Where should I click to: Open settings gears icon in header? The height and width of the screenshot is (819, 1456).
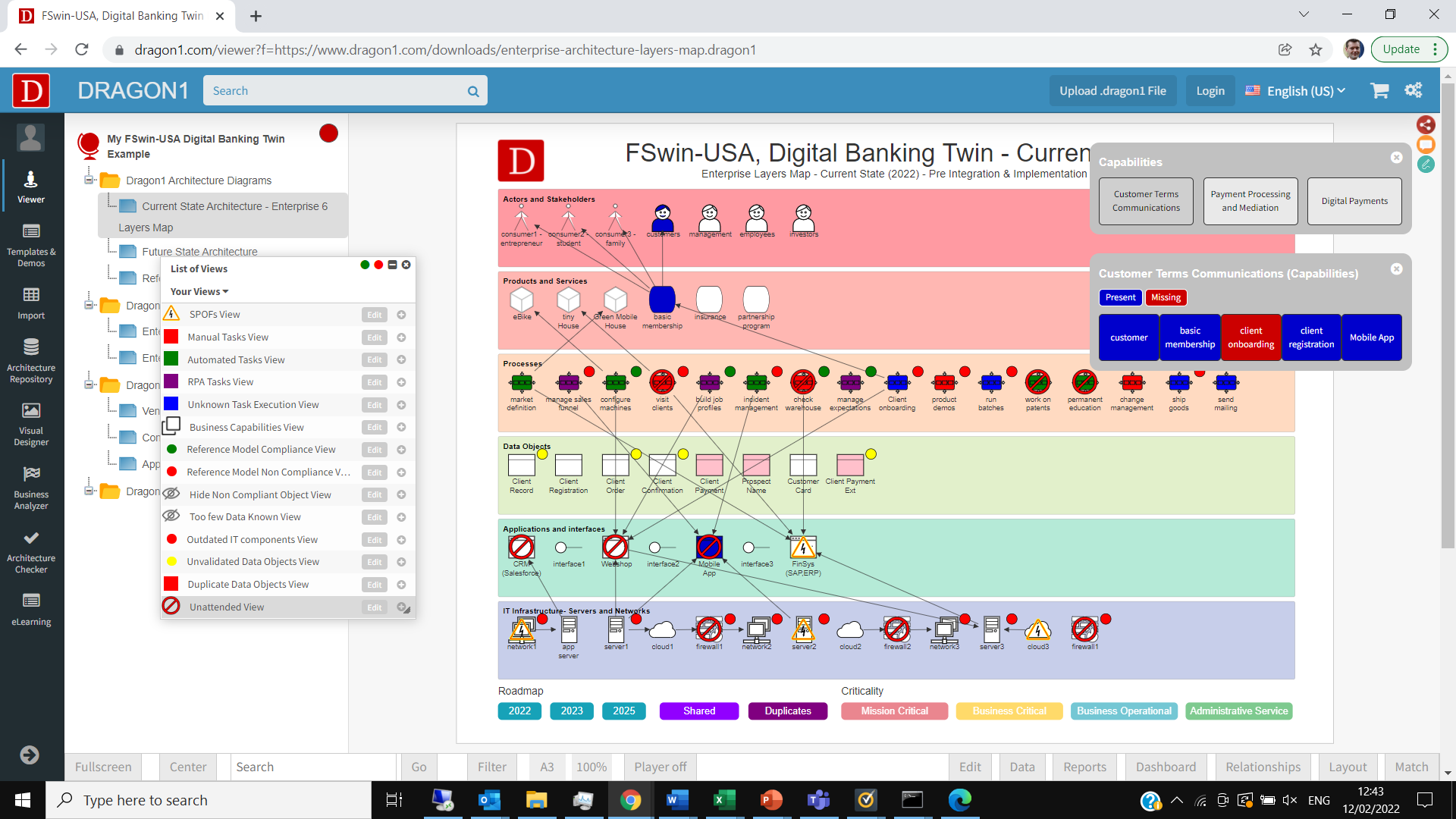point(1414,90)
